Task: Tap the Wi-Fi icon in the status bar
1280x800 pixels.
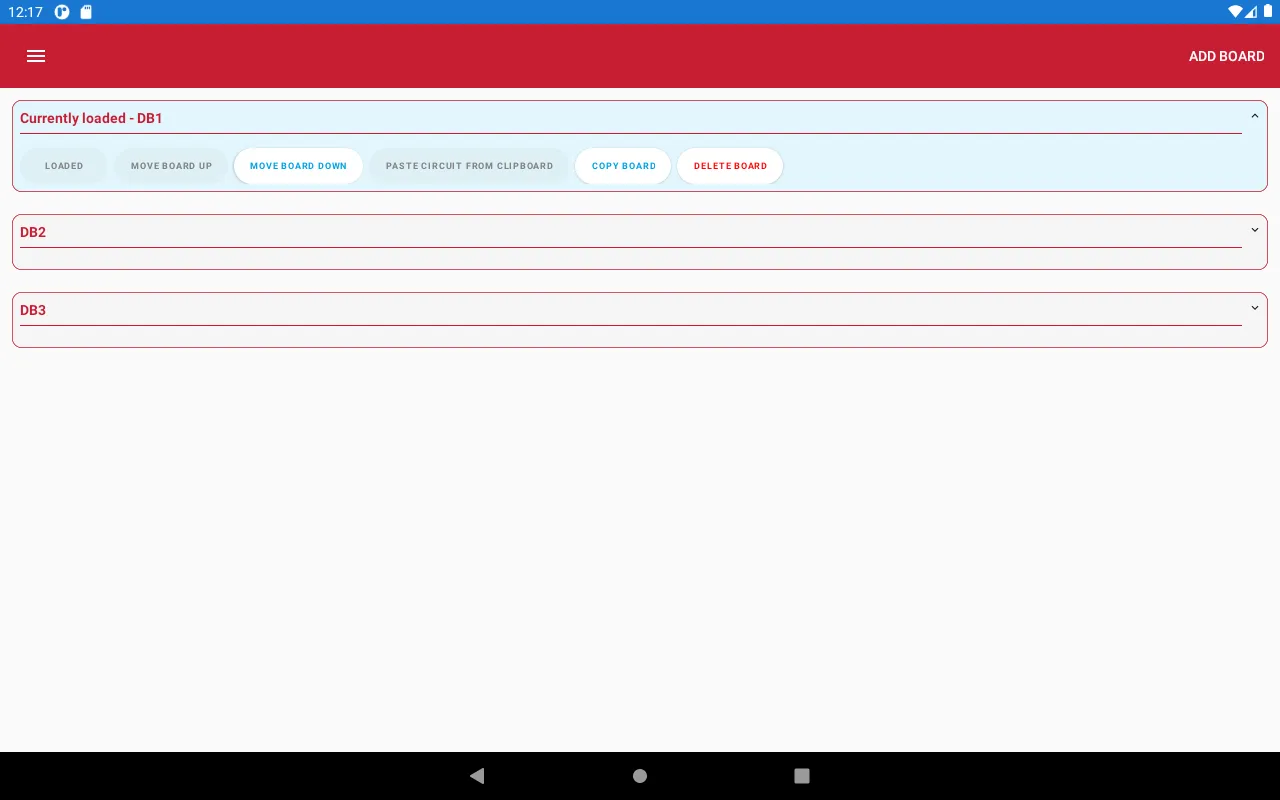Action: pos(1235,12)
